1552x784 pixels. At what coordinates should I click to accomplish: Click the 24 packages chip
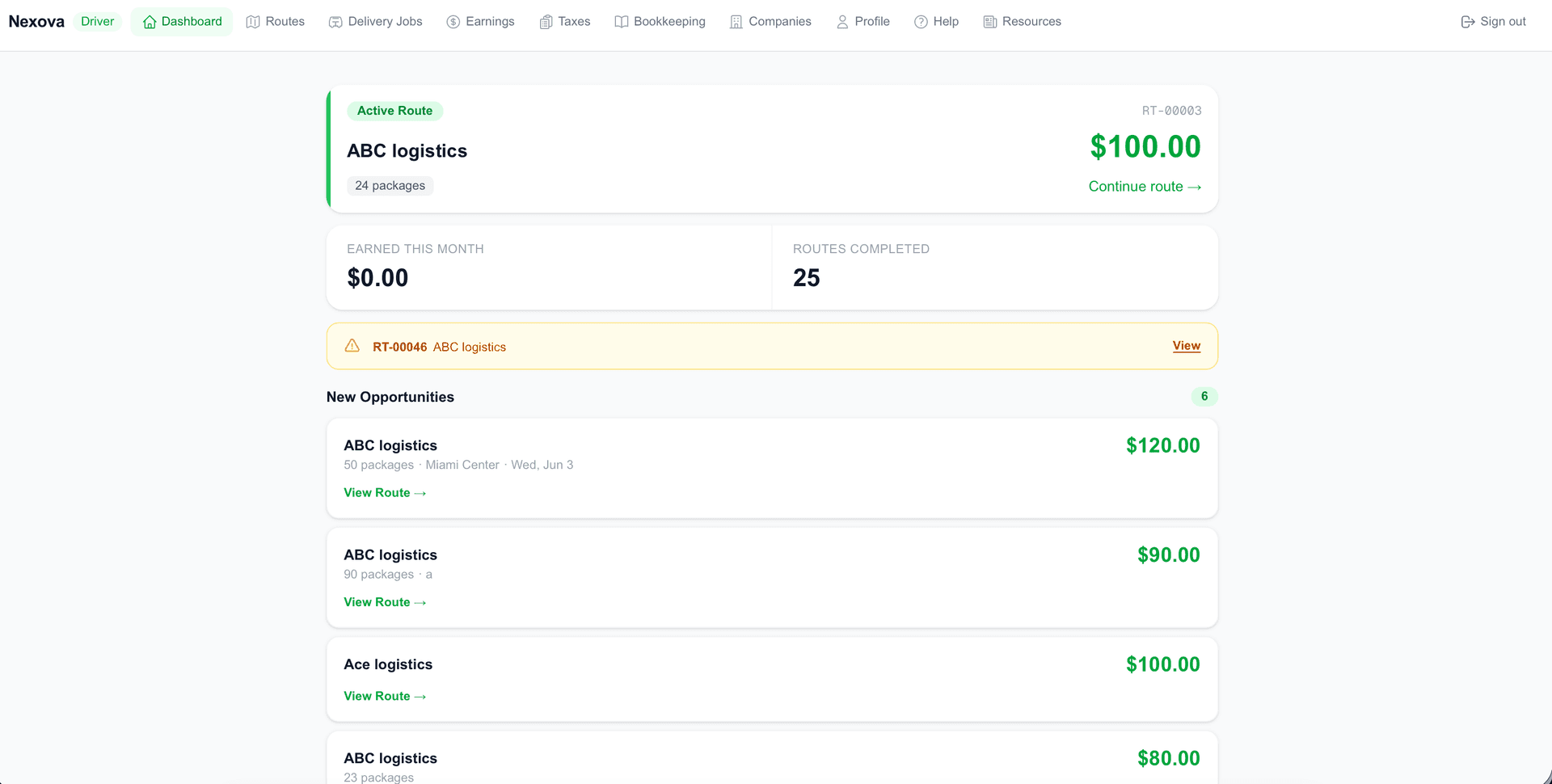click(390, 186)
